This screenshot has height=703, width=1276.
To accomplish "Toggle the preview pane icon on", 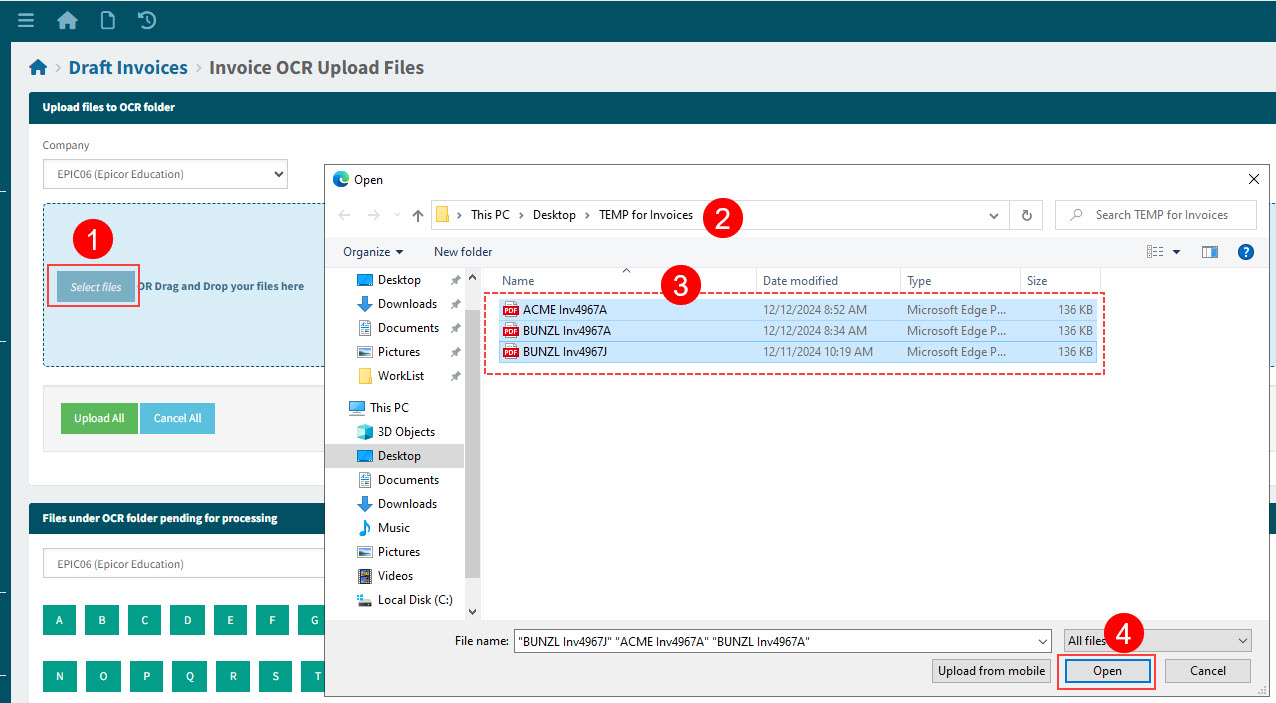I will click(x=1209, y=252).
